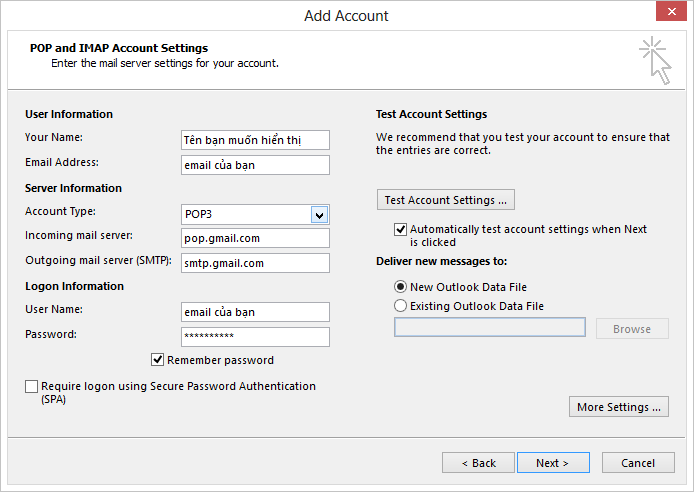Screen dimensions: 694x492
Task: Return using the Back button
Action: pyautogui.click(x=478, y=463)
